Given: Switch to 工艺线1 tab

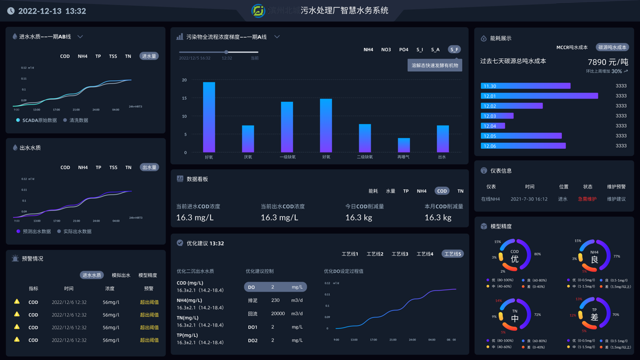Looking at the screenshot, I should (350, 254).
